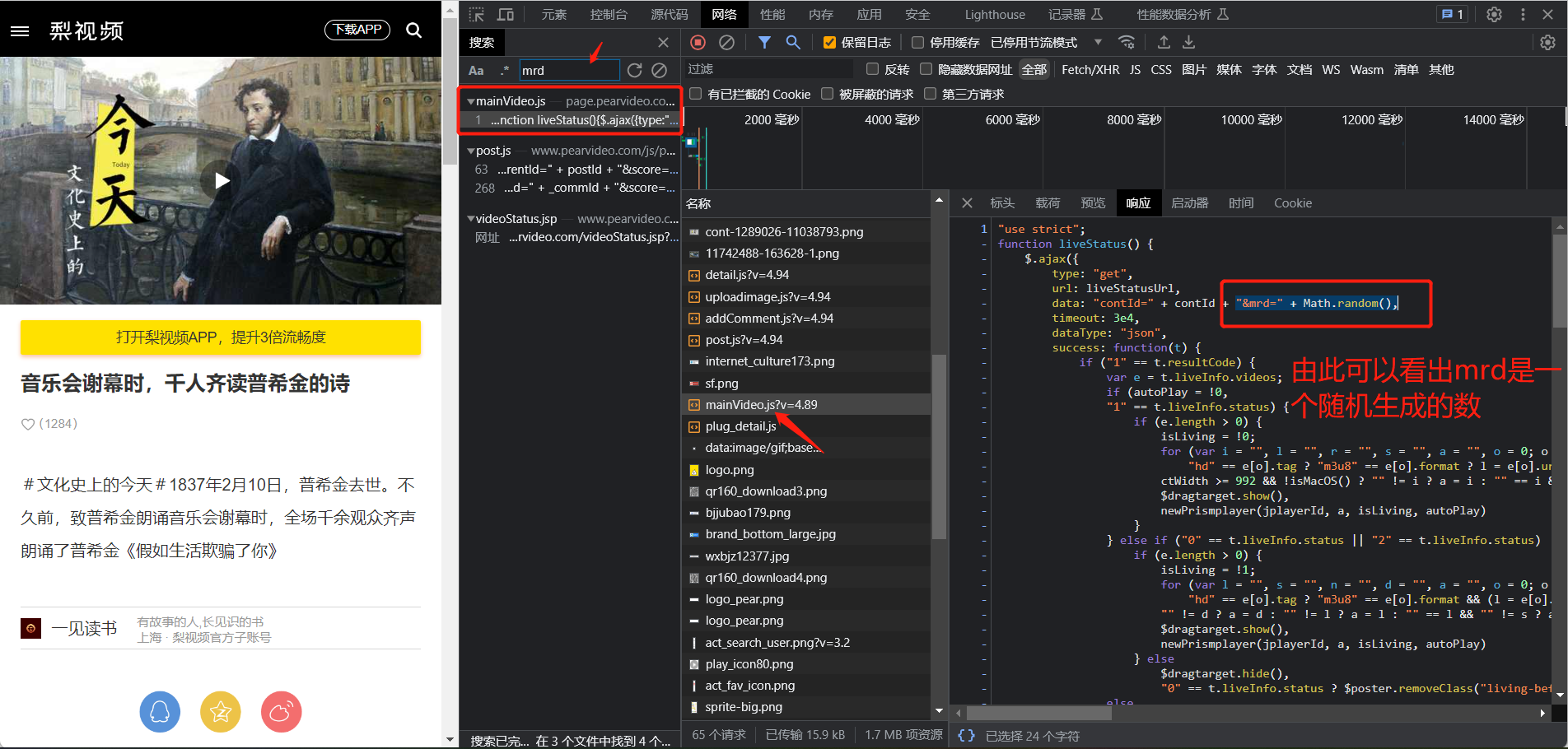Open the issues counter badge showing 1
This screenshot has height=749, width=1568.
pos(1452,15)
